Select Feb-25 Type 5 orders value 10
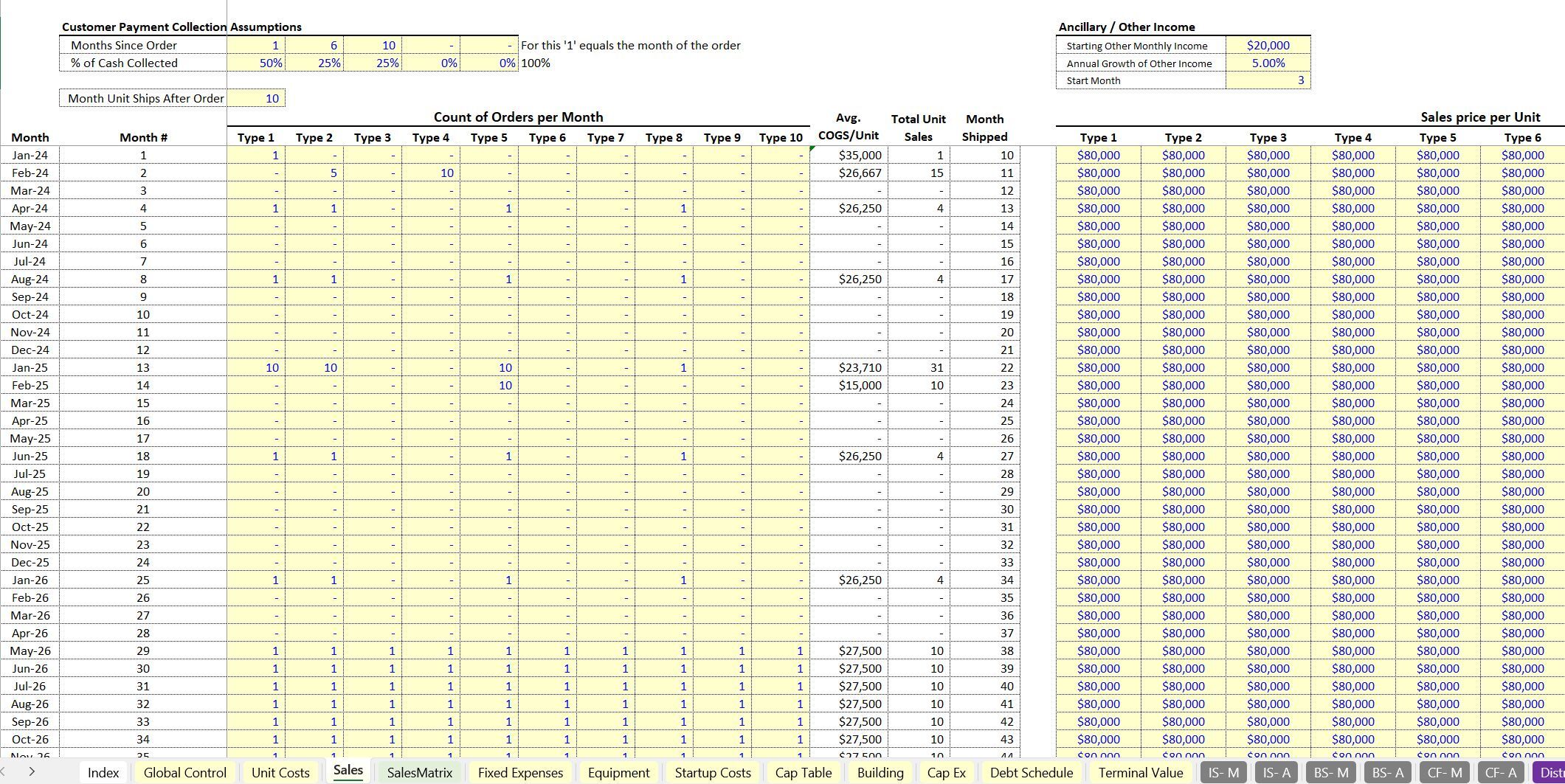Viewport: 1565px width, 784px height. coord(489,385)
